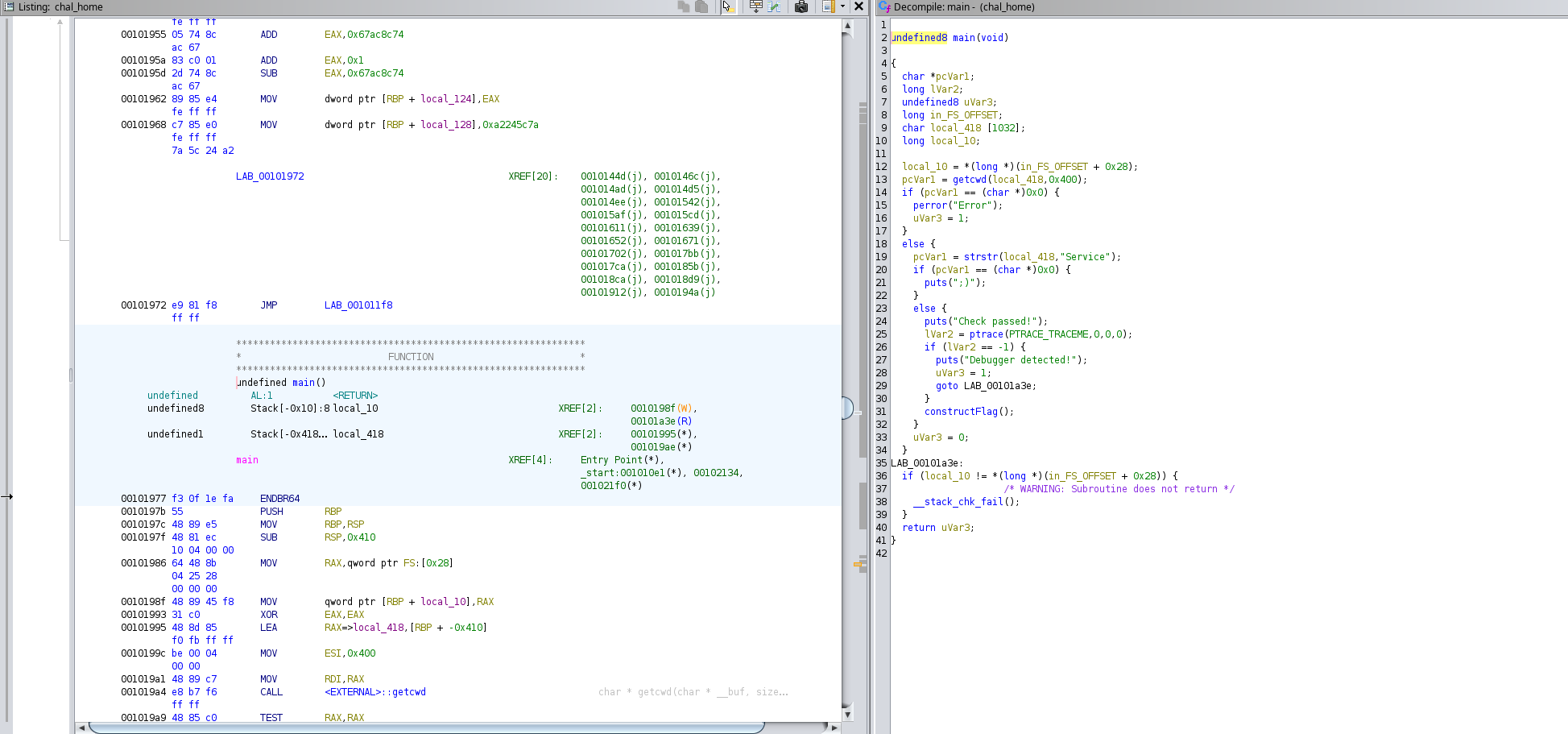The width and height of the screenshot is (1568, 734).
Task: Click the Paste icon in Listing toolbar
Action: tap(701, 6)
